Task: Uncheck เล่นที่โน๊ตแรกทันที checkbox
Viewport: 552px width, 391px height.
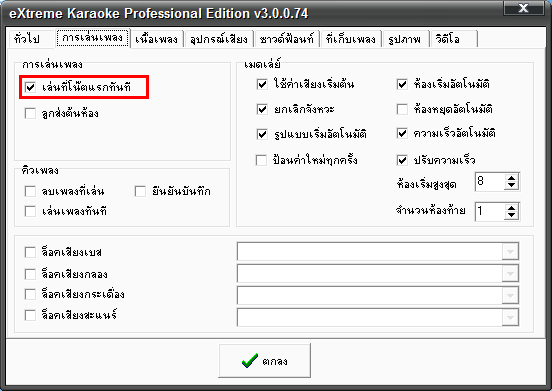Action: pos(30,87)
